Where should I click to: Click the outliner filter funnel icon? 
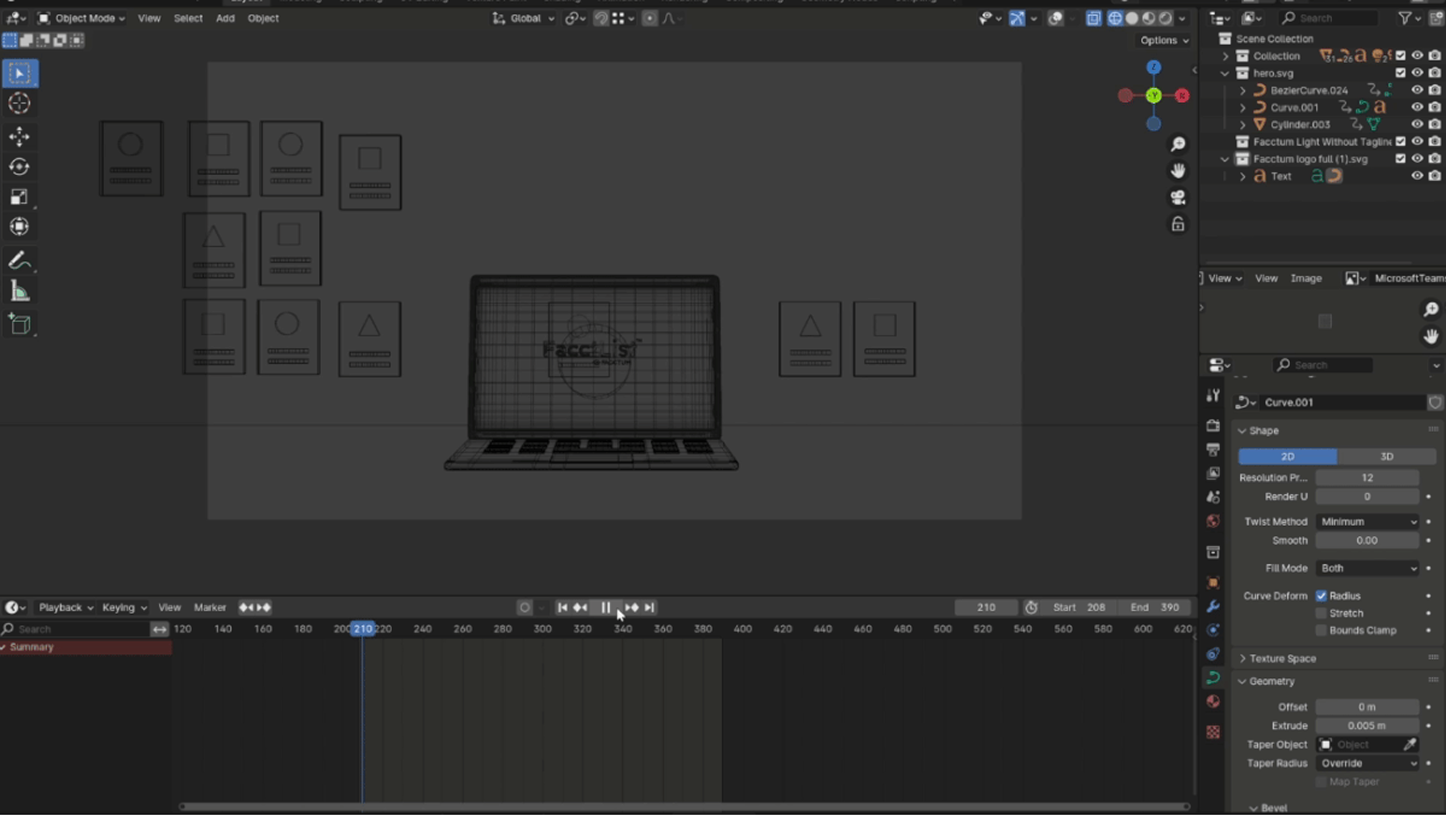tap(1405, 18)
